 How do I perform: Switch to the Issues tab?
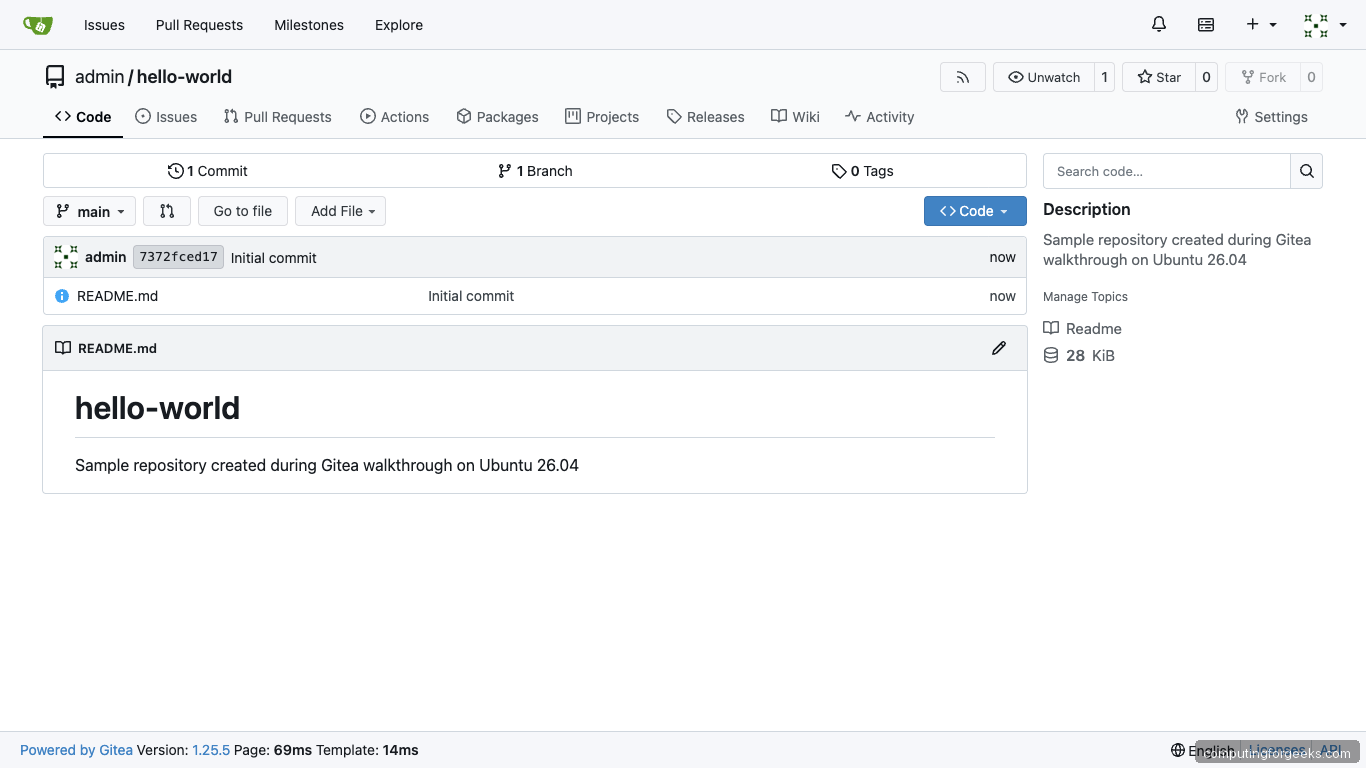coord(166,117)
